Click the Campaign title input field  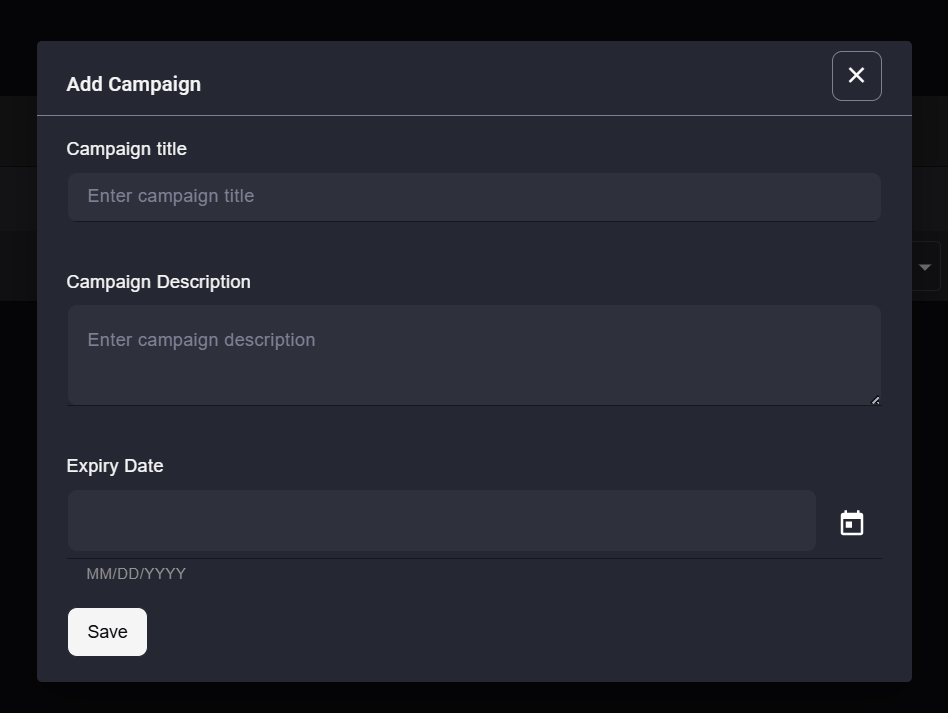click(x=474, y=196)
